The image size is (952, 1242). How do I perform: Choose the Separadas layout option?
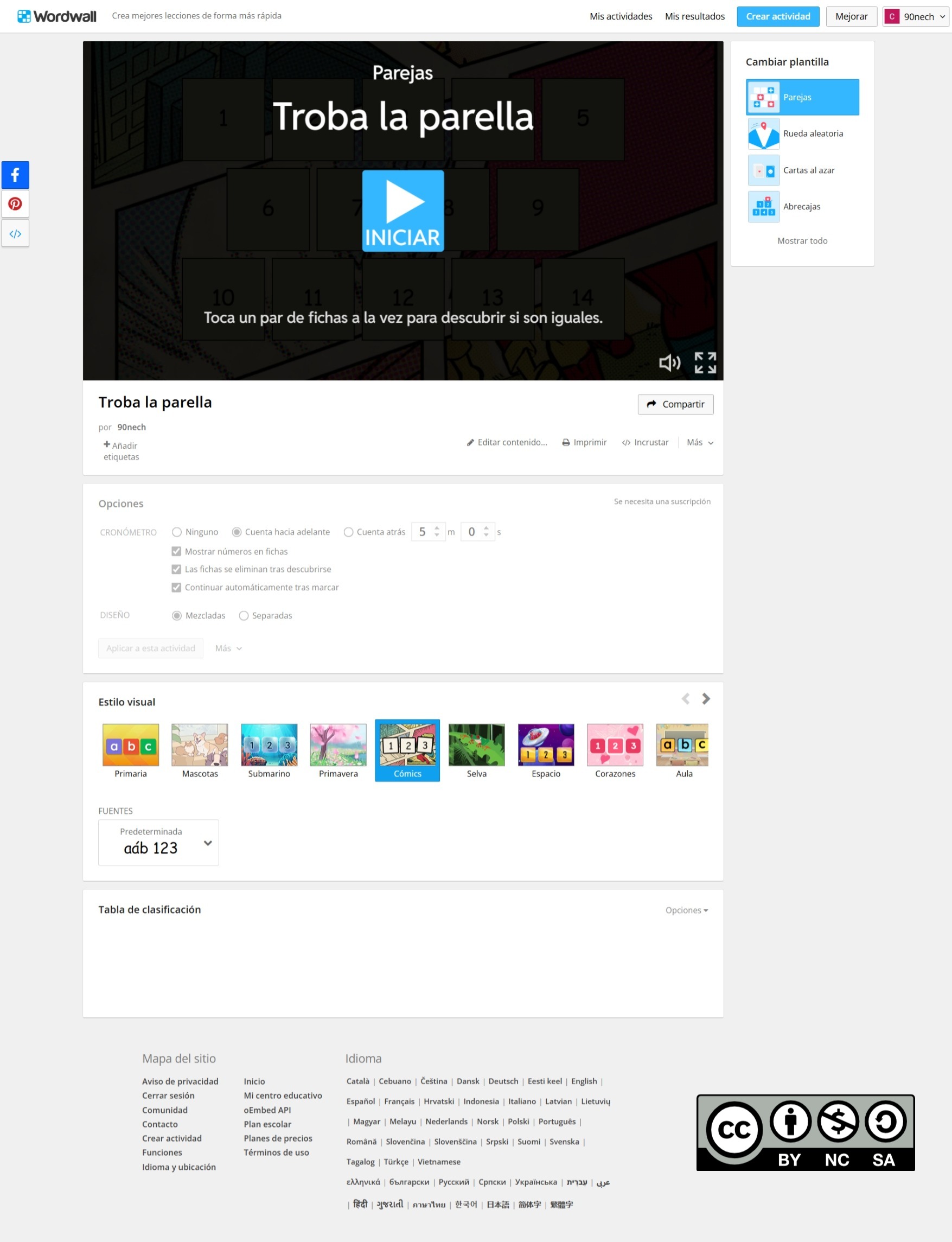(x=244, y=616)
